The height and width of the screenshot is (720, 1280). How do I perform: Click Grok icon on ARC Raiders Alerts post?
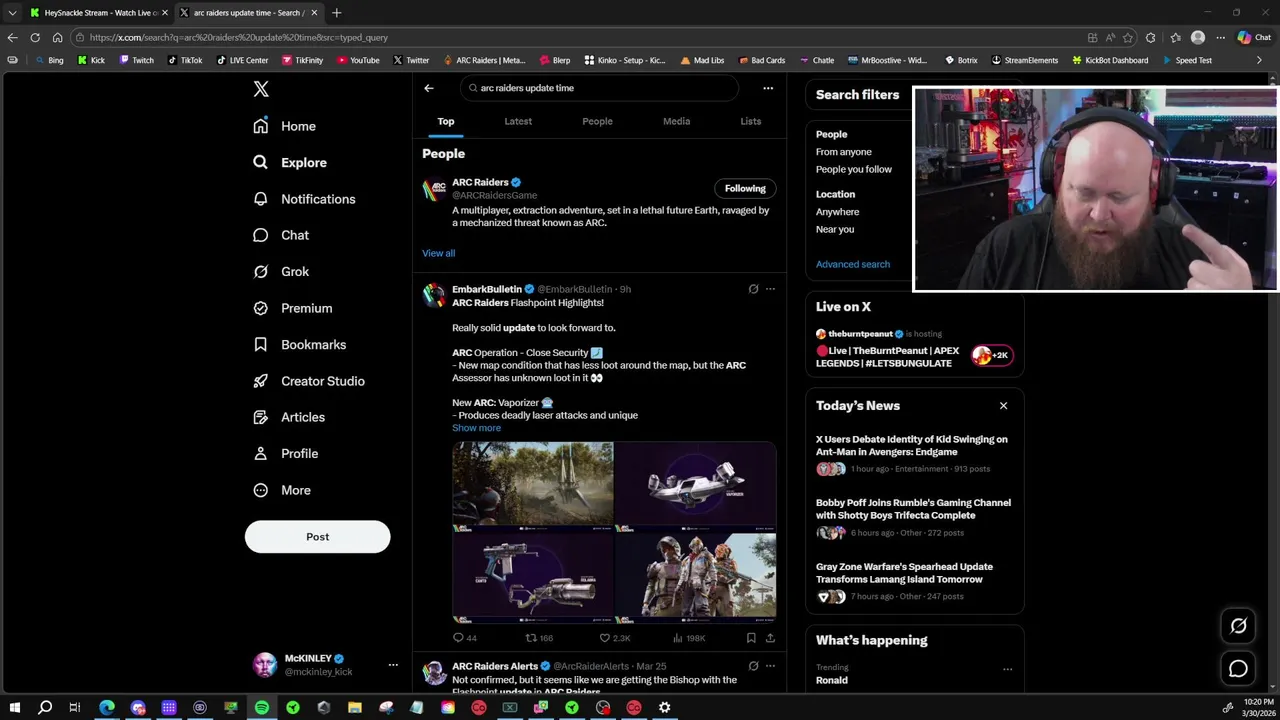(x=753, y=666)
